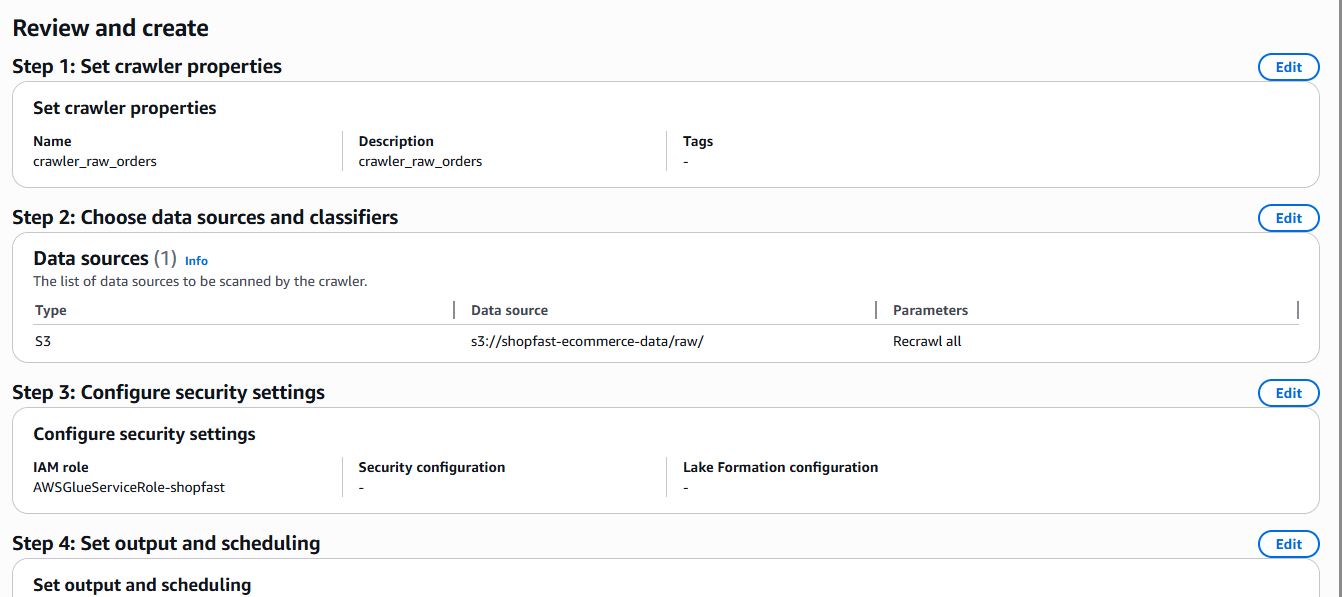
Task: Edit Step 4 output and scheduling
Action: tap(1288, 544)
